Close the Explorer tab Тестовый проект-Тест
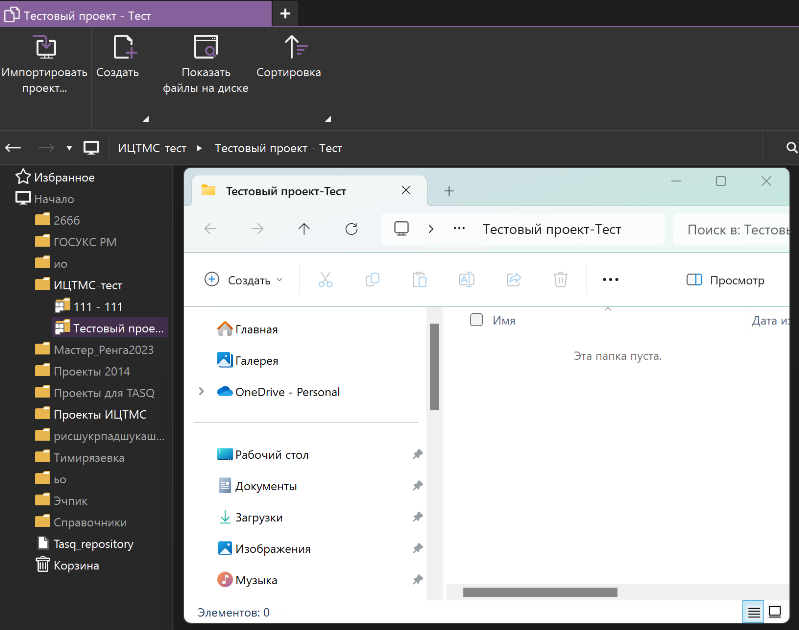 [x=406, y=190]
